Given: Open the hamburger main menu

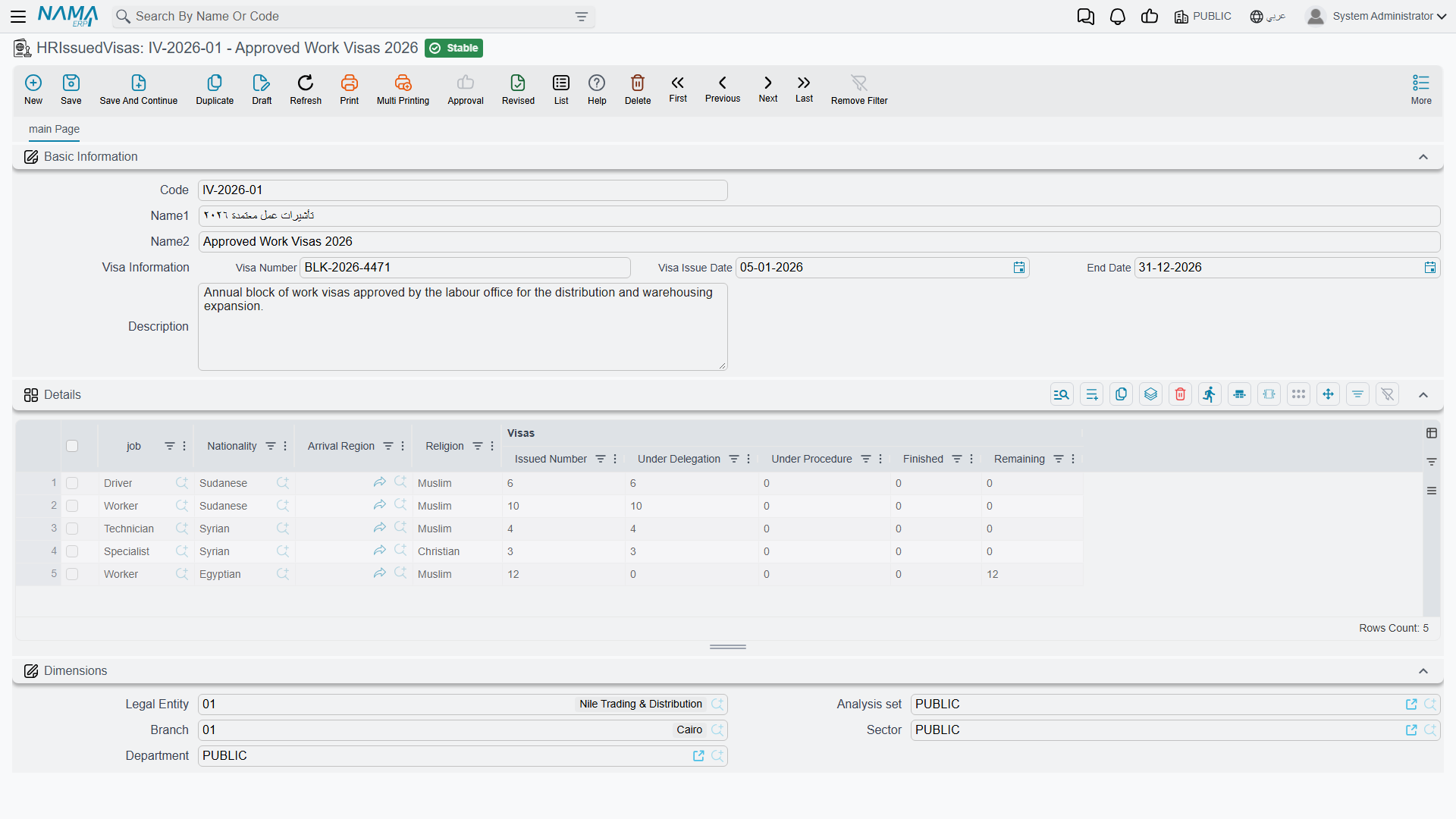Looking at the screenshot, I should click(x=18, y=16).
